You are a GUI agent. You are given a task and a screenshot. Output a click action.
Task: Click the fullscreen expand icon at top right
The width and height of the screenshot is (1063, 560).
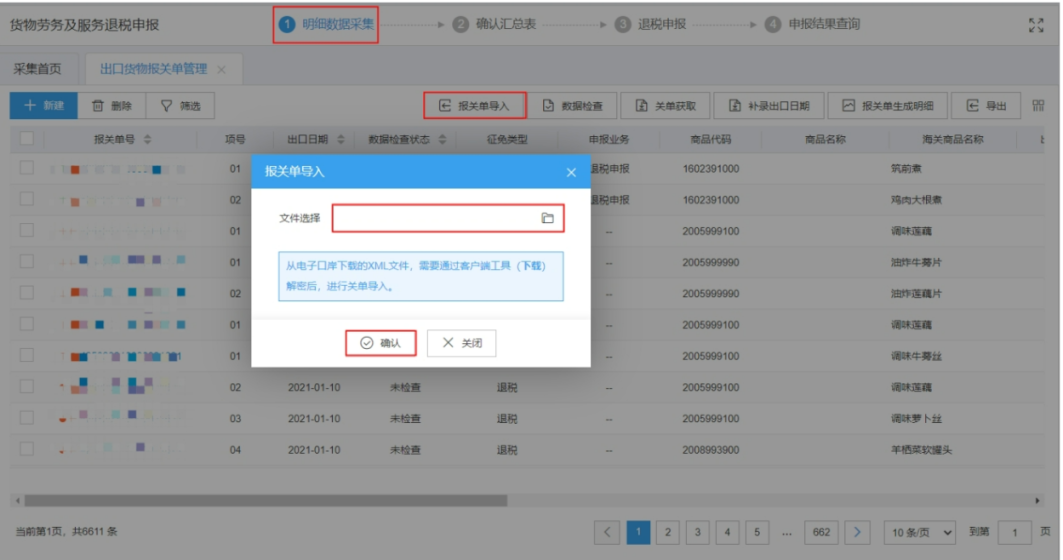pyautogui.click(x=1036, y=25)
